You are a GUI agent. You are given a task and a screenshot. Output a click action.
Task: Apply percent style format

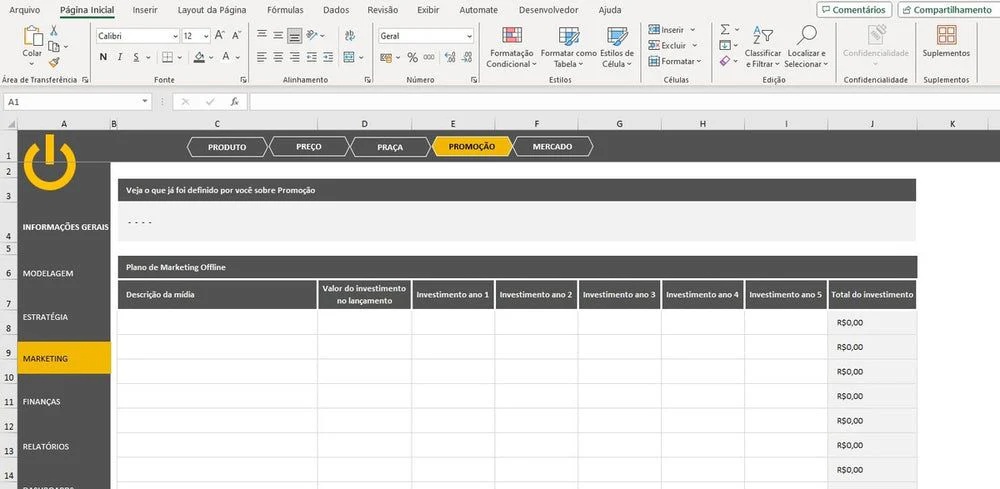tap(412, 58)
